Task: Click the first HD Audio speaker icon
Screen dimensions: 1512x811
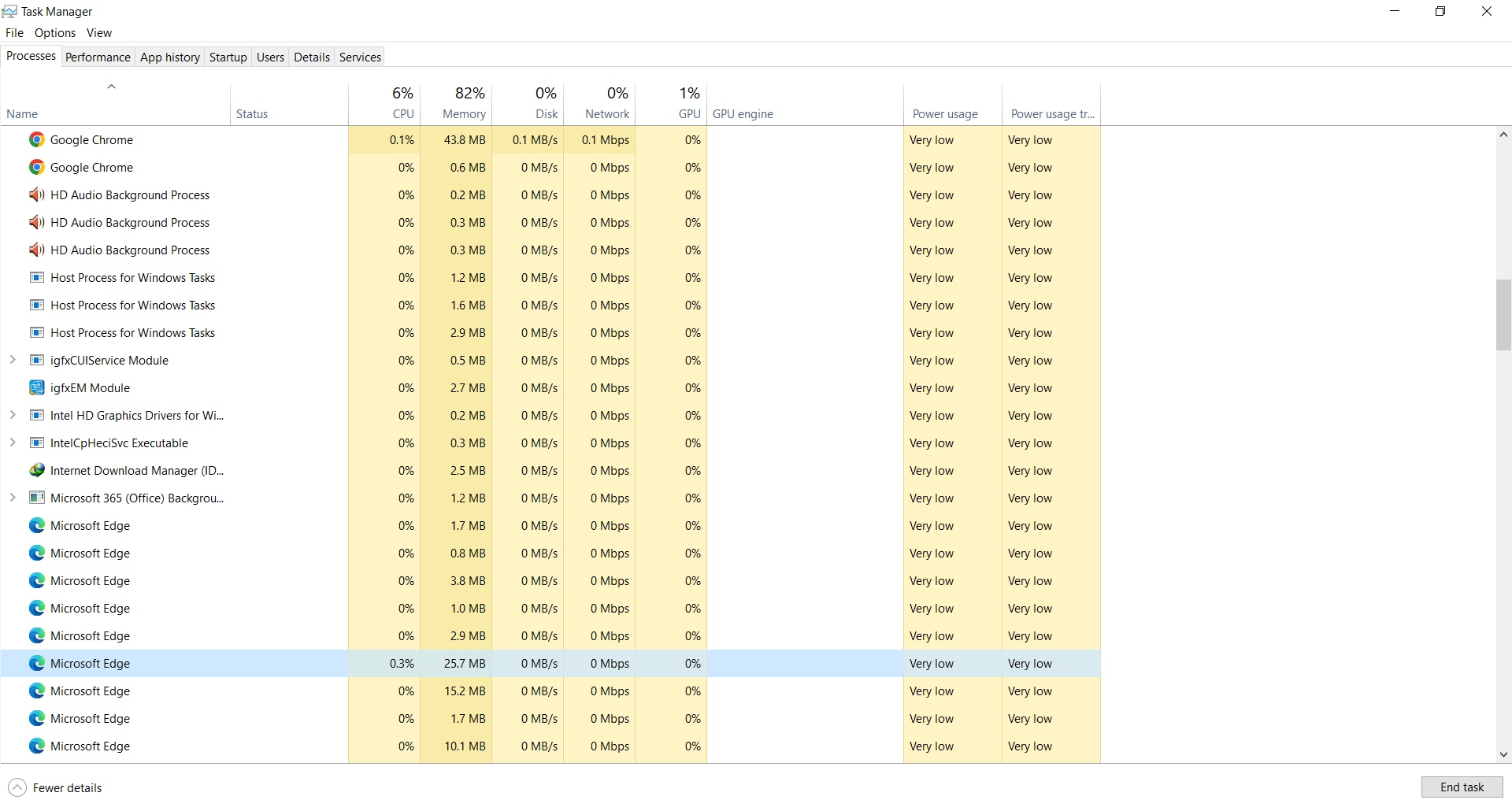Action: (37, 195)
